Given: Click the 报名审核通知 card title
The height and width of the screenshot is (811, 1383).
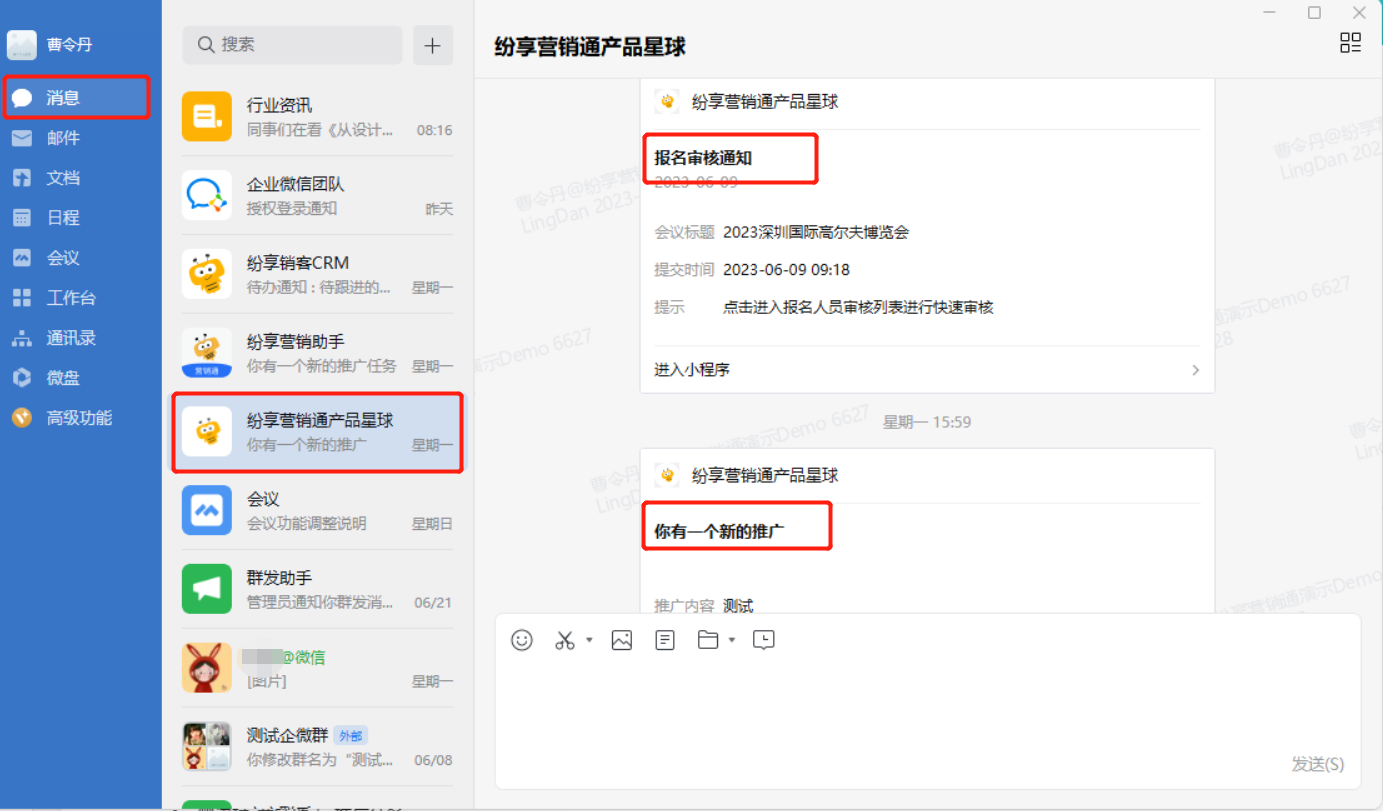Looking at the screenshot, I should click(x=703, y=158).
